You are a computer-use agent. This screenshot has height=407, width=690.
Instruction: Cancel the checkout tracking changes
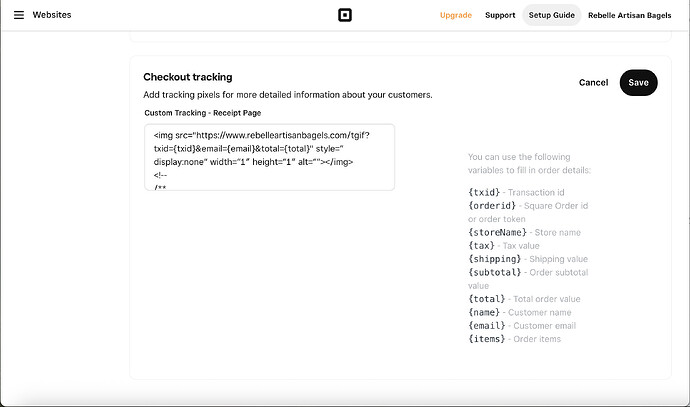(593, 82)
